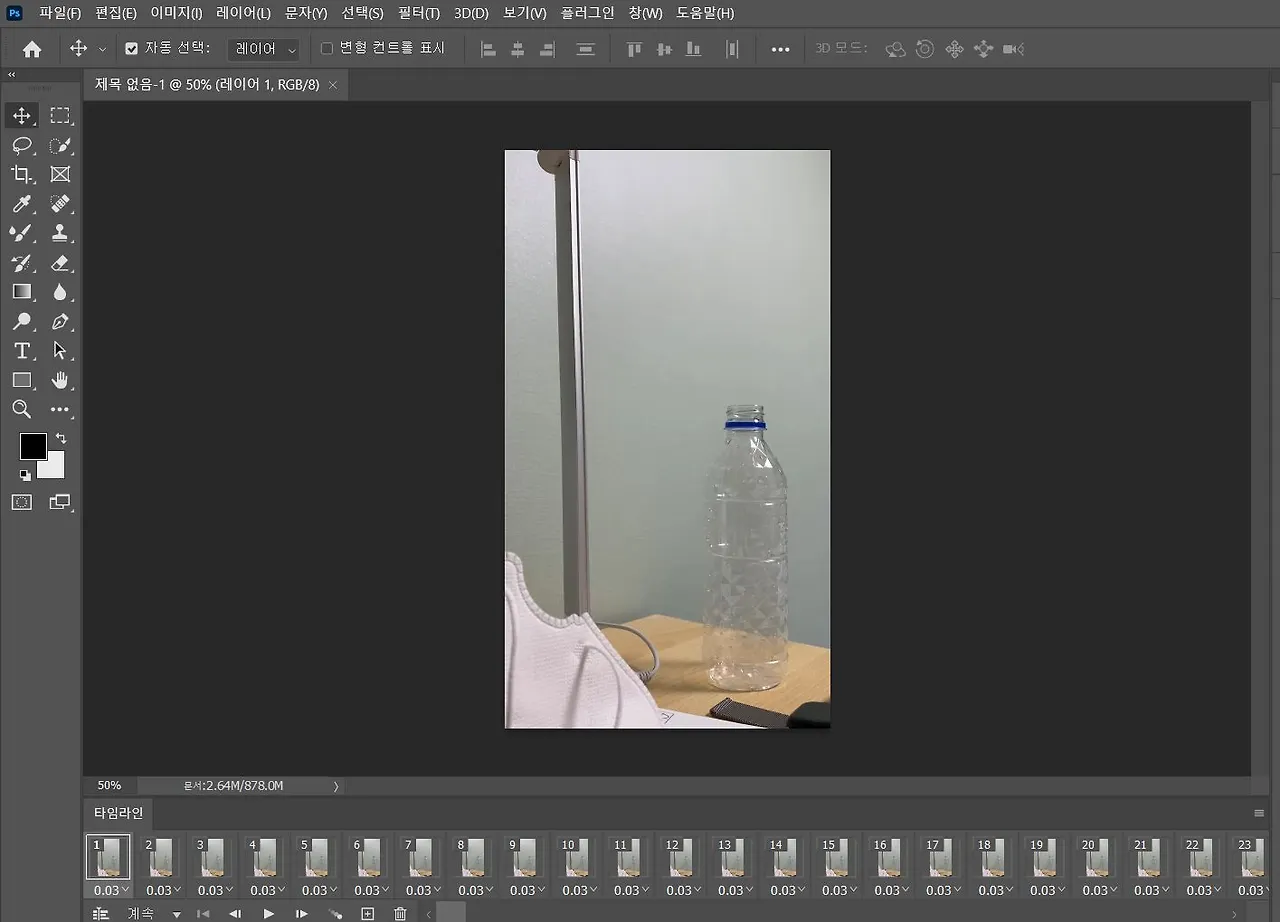
Task: Select the Rectangle shape tool
Action: (x=21, y=380)
